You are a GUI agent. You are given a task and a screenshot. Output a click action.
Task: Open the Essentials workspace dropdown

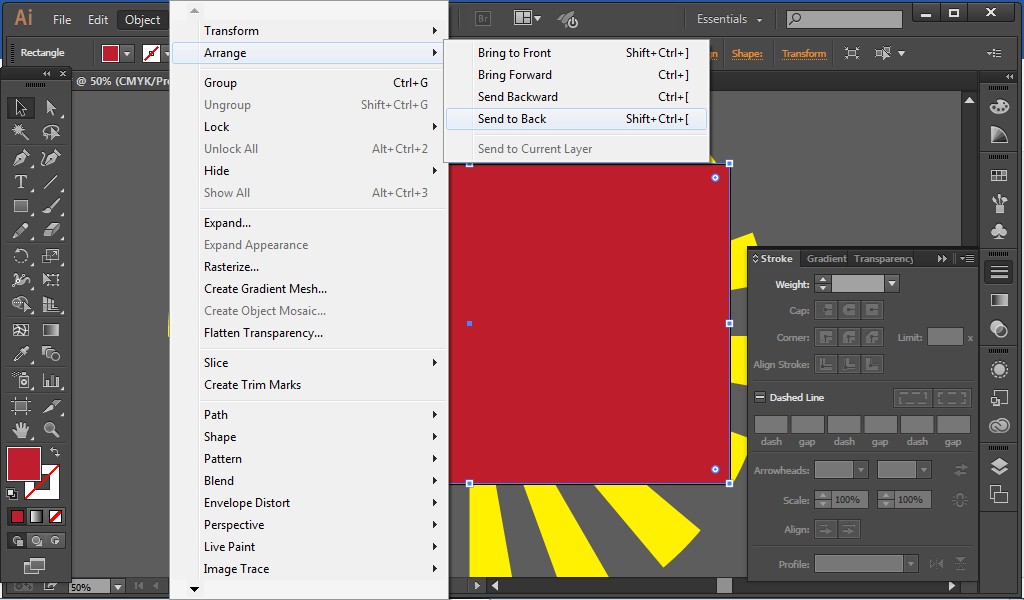pyautogui.click(x=727, y=18)
